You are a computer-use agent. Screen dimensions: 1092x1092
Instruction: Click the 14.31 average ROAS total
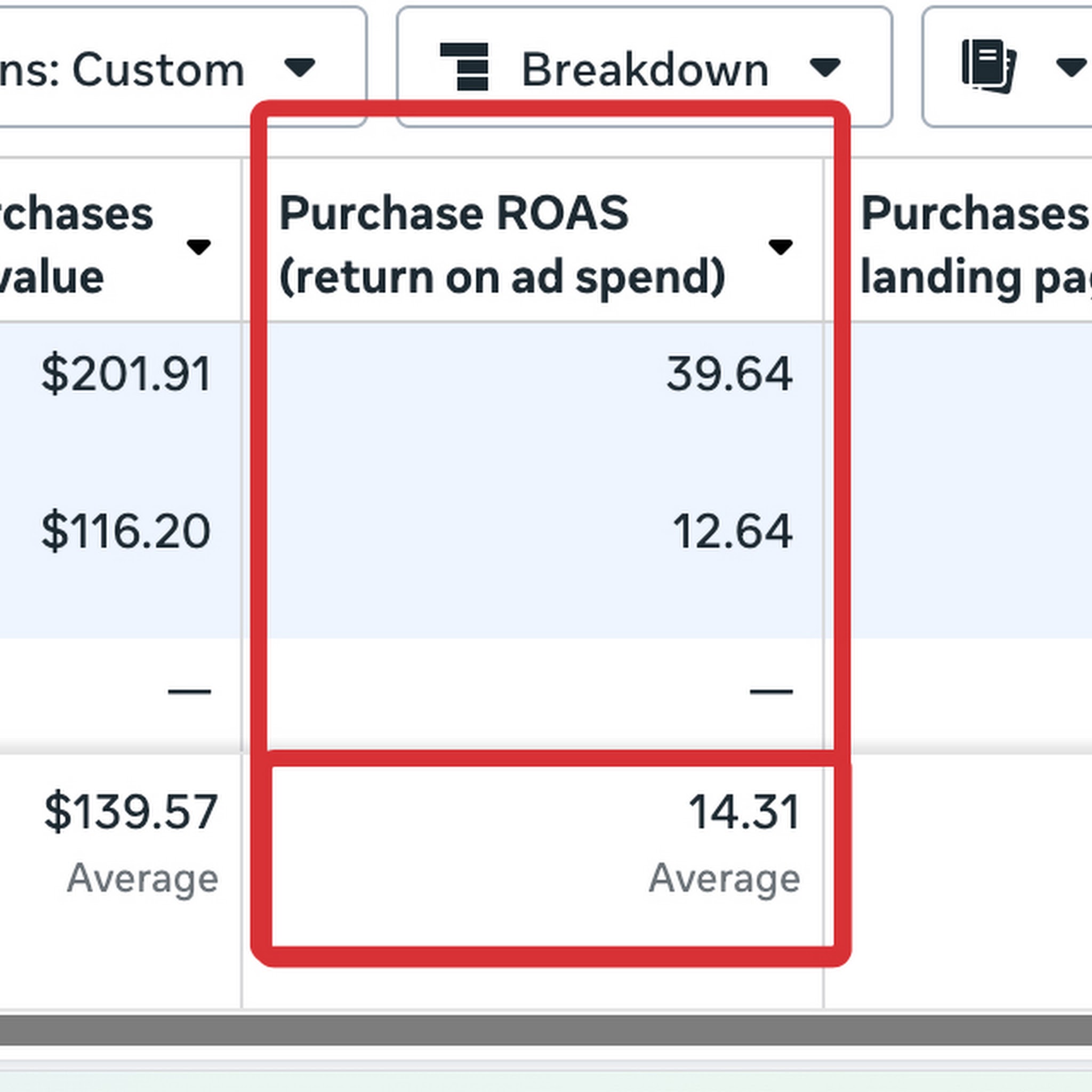click(x=744, y=812)
